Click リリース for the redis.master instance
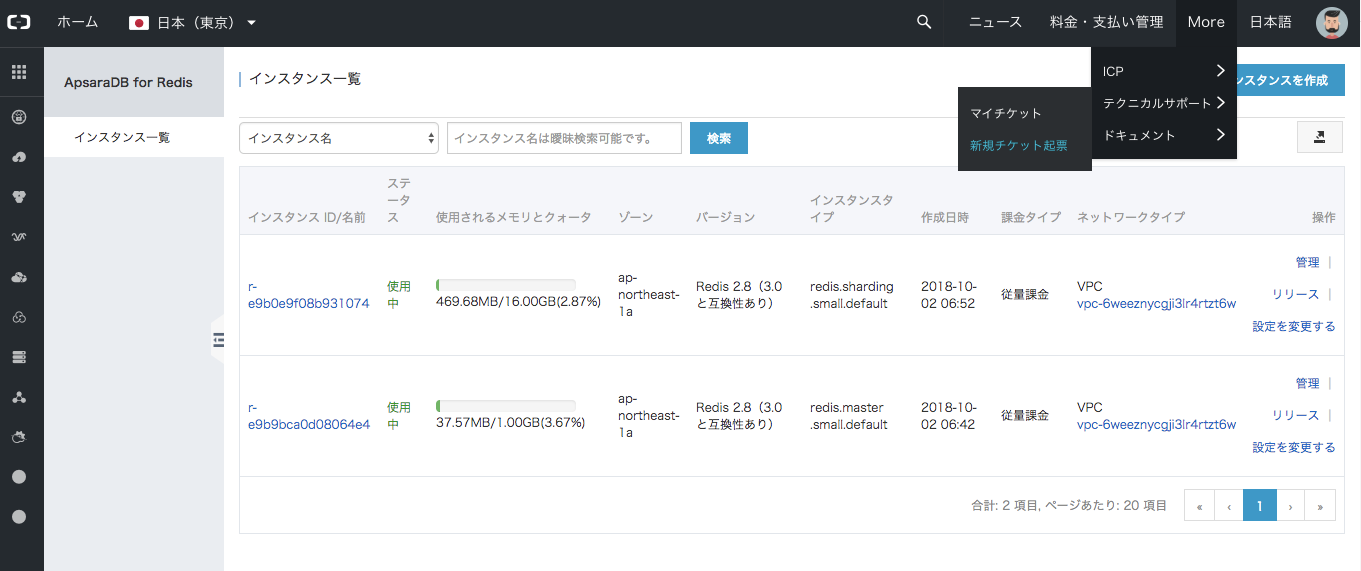Viewport: 1361px width, 571px height. click(1295, 415)
